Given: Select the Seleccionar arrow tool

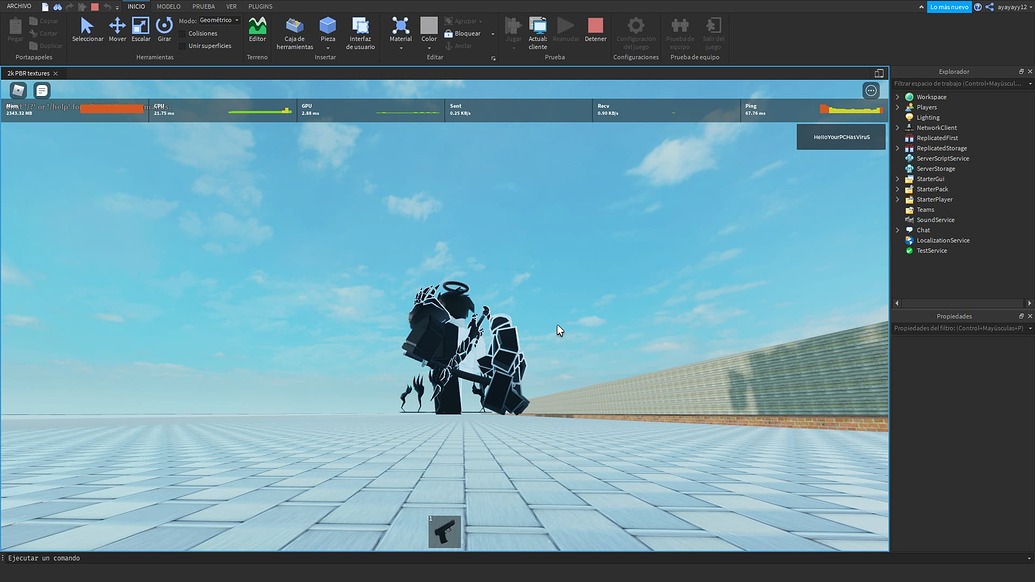Looking at the screenshot, I should click(87, 30).
